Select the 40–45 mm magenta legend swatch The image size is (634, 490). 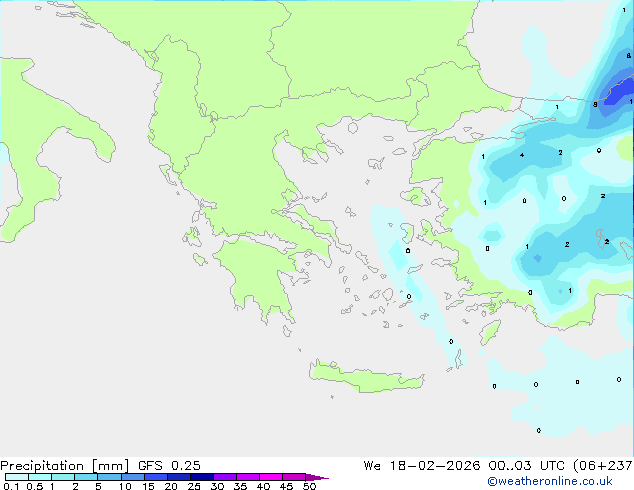coord(271,477)
